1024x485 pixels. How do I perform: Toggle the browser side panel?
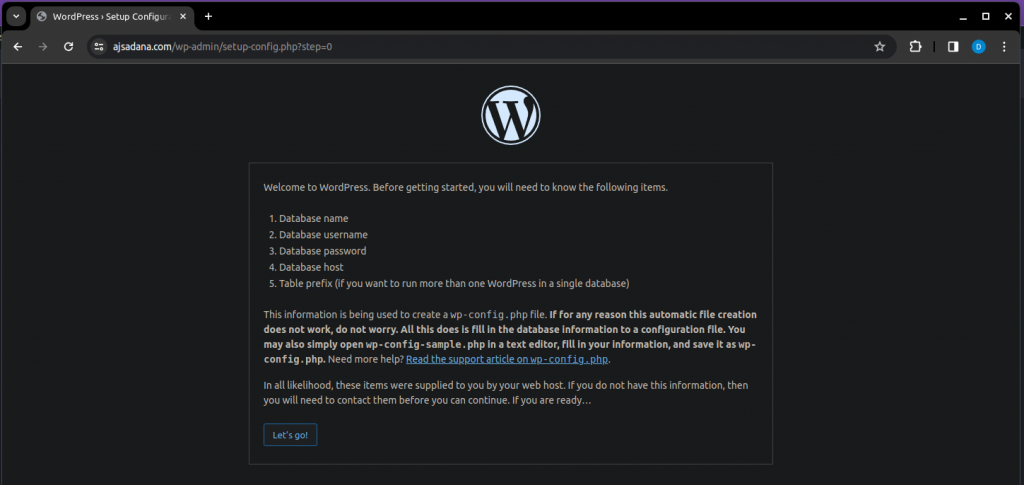click(x=953, y=47)
